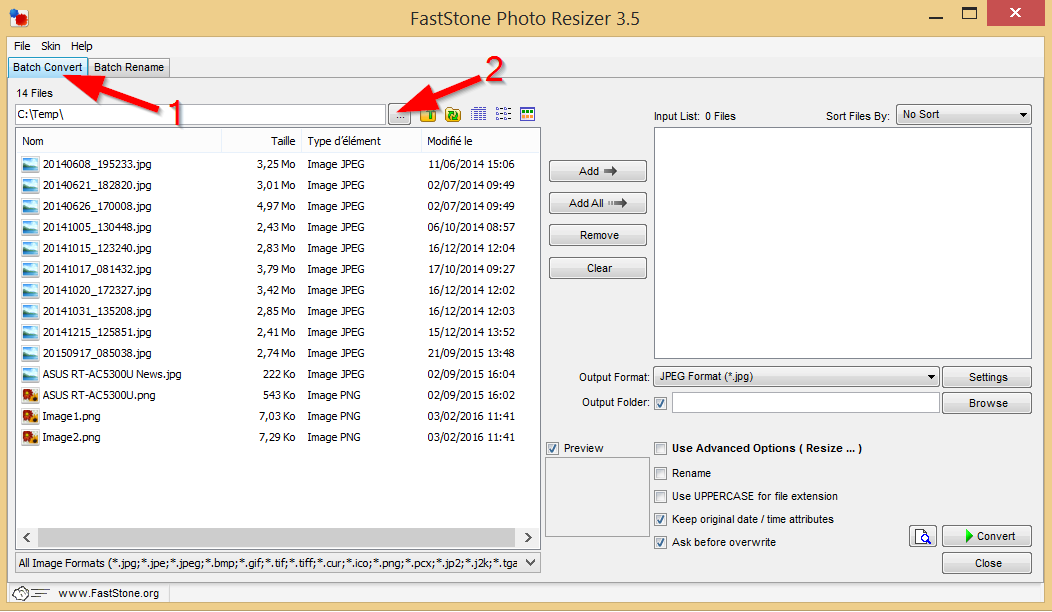Click the Clear button
1052x612 pixels.
[x=598, y=268]
